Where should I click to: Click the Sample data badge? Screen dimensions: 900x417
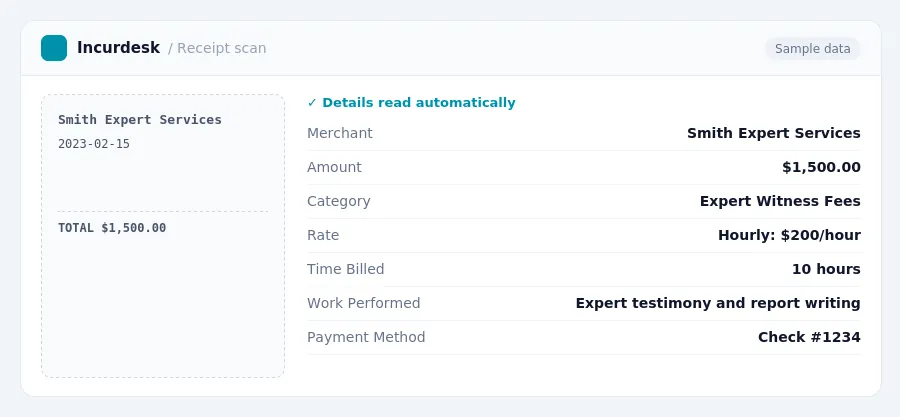(x=812, y=49)
